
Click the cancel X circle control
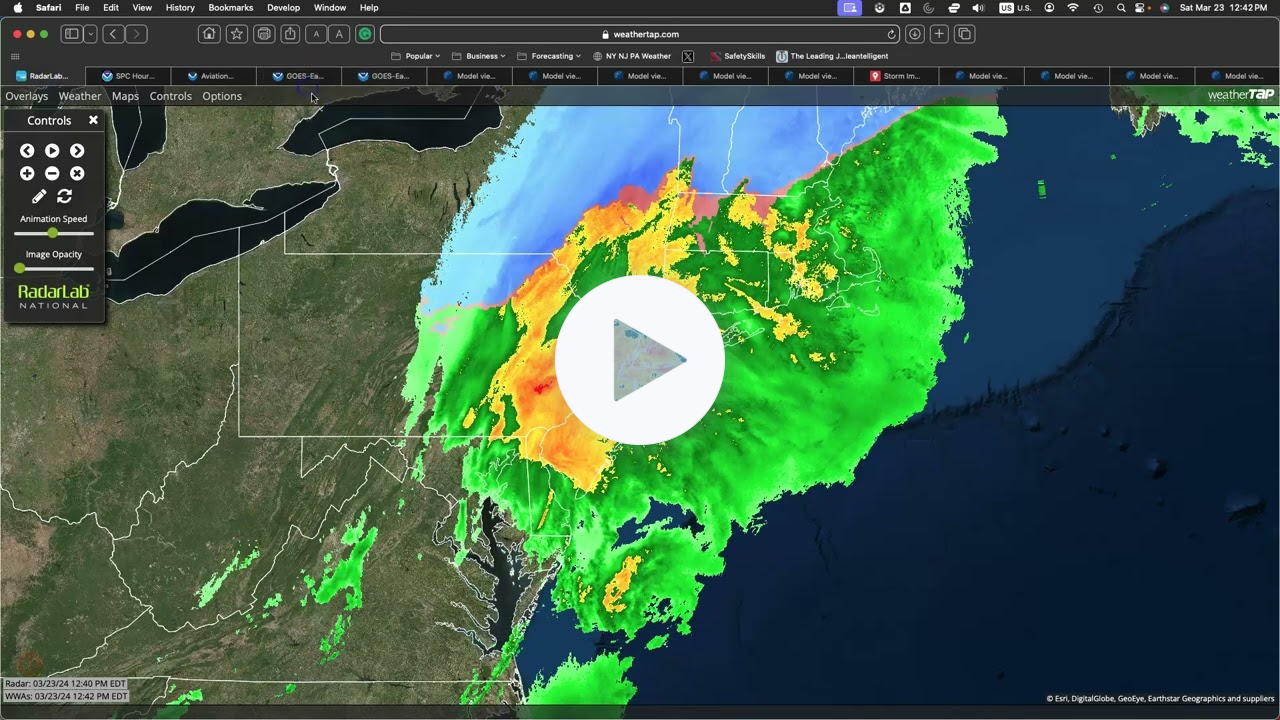77,173
